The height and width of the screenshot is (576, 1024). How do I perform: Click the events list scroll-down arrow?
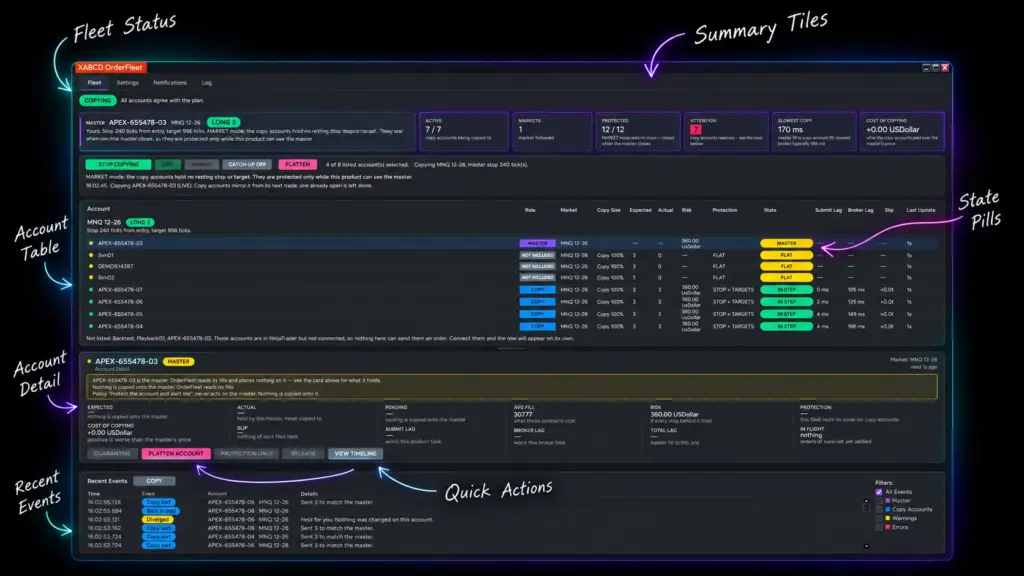click(x=867, y=546)
